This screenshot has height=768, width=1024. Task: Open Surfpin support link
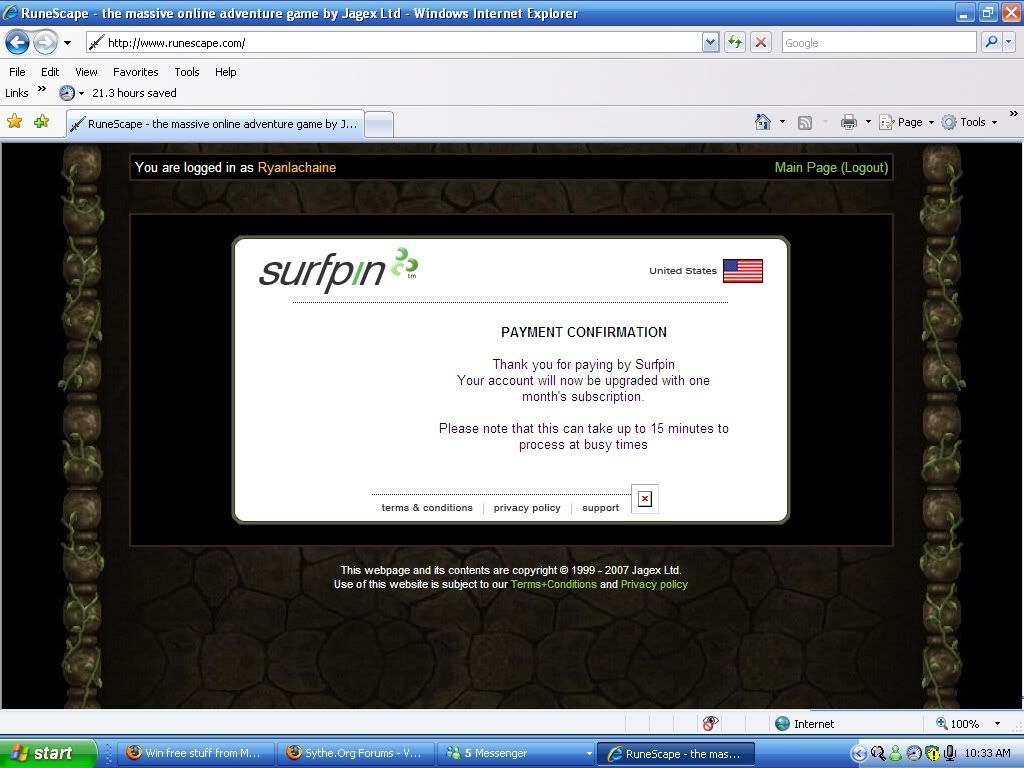pos(600,507)
